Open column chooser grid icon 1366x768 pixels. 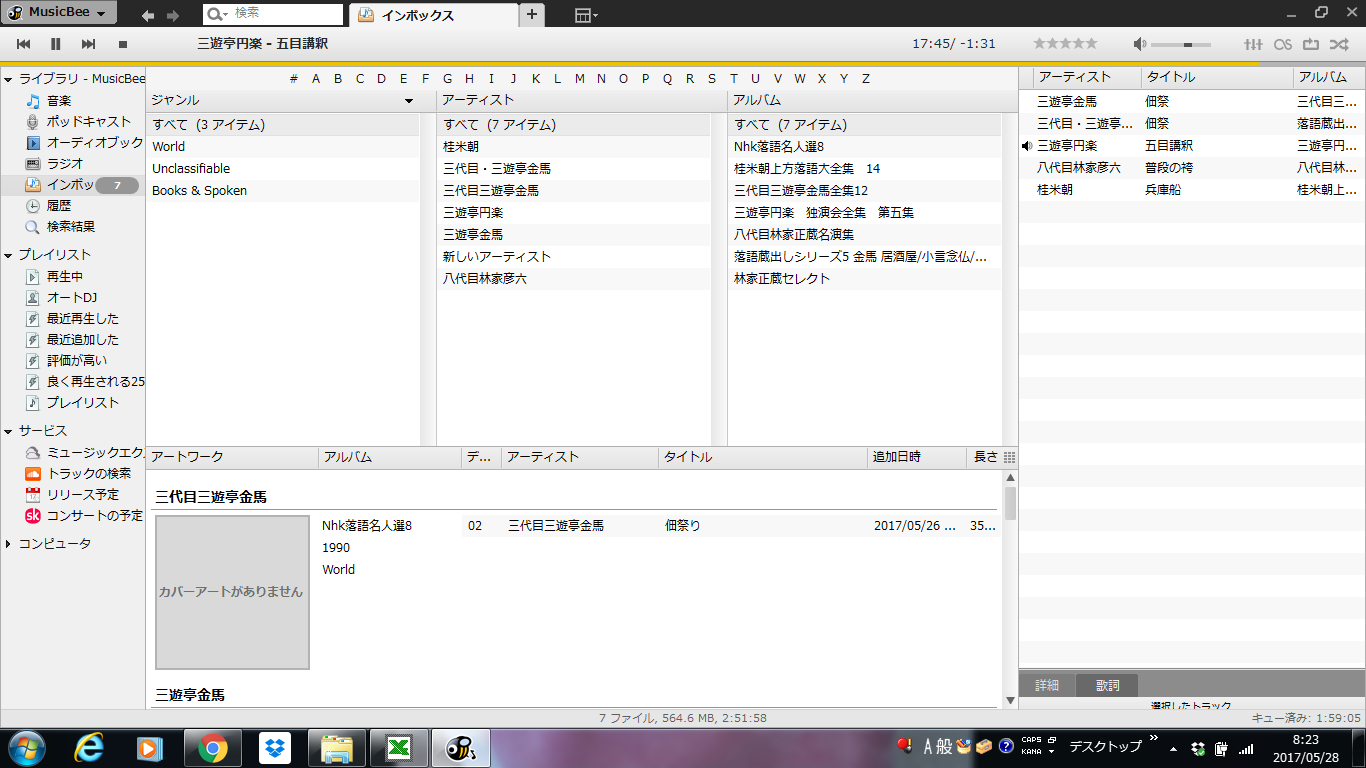point(1009,457)
